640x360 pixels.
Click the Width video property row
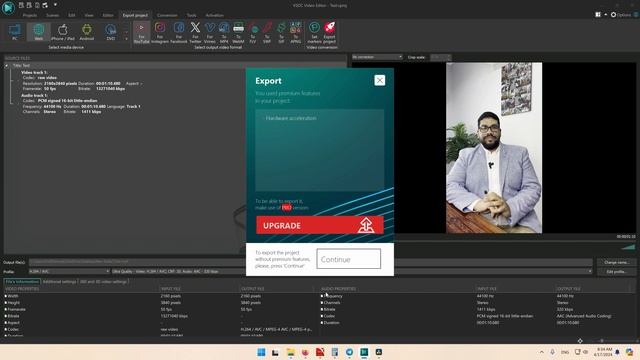click(x=159, y=296)
